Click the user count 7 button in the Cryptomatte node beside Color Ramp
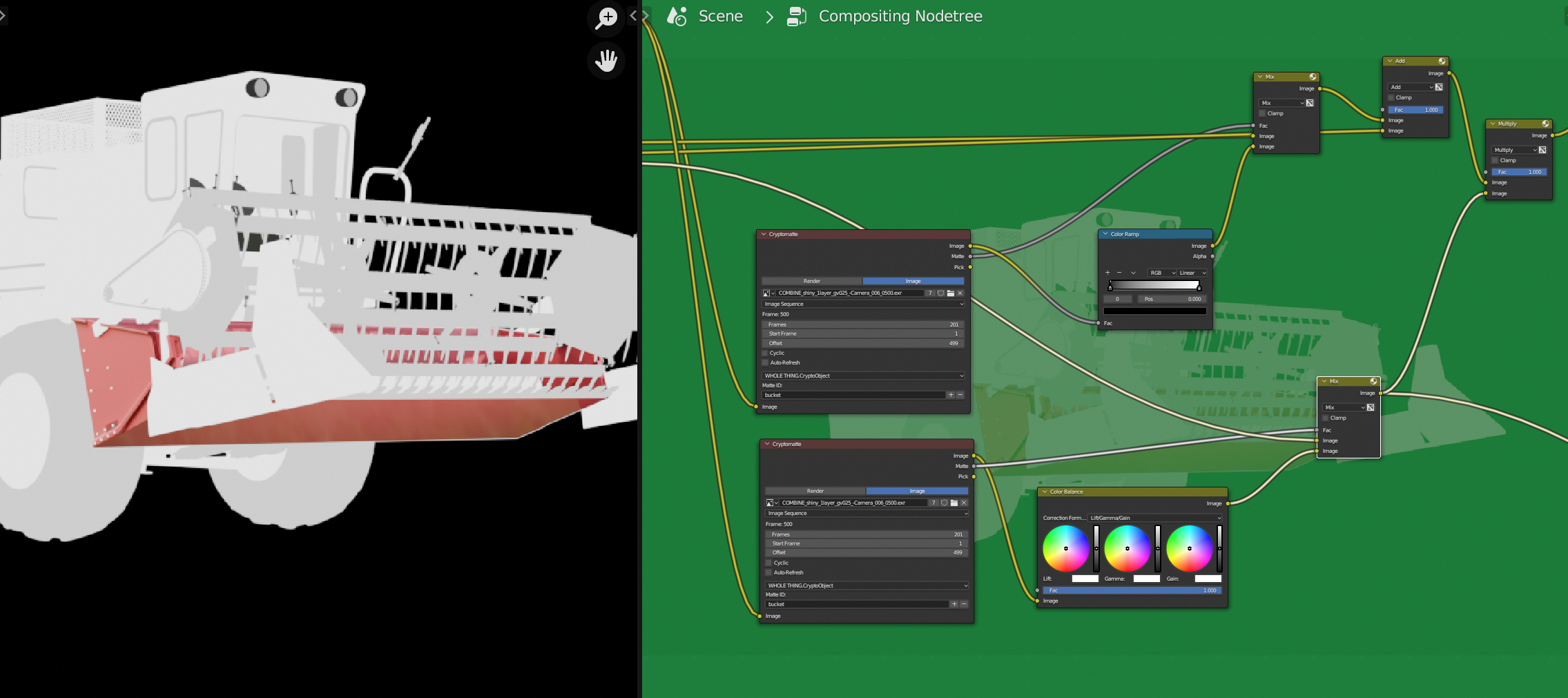Image resolution: width=1568 pixels, height=698 pixels. [930, 293]
